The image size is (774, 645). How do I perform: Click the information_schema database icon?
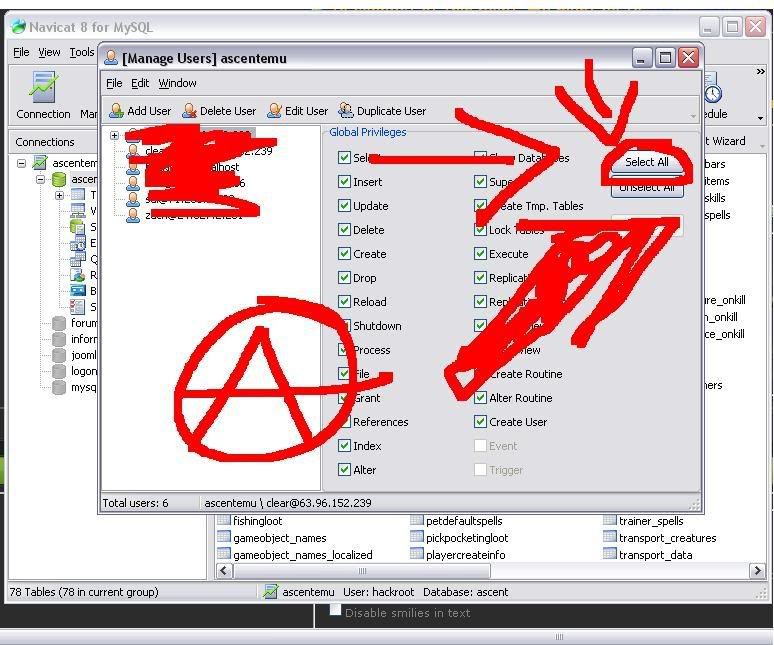(59, 339)
